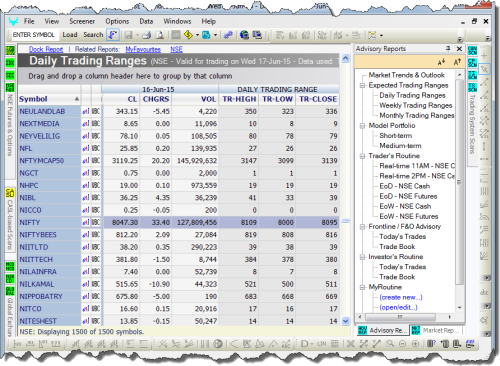Click the chart icon beside NILKAMAL
The image size is (500, 366).
(86, 284)
